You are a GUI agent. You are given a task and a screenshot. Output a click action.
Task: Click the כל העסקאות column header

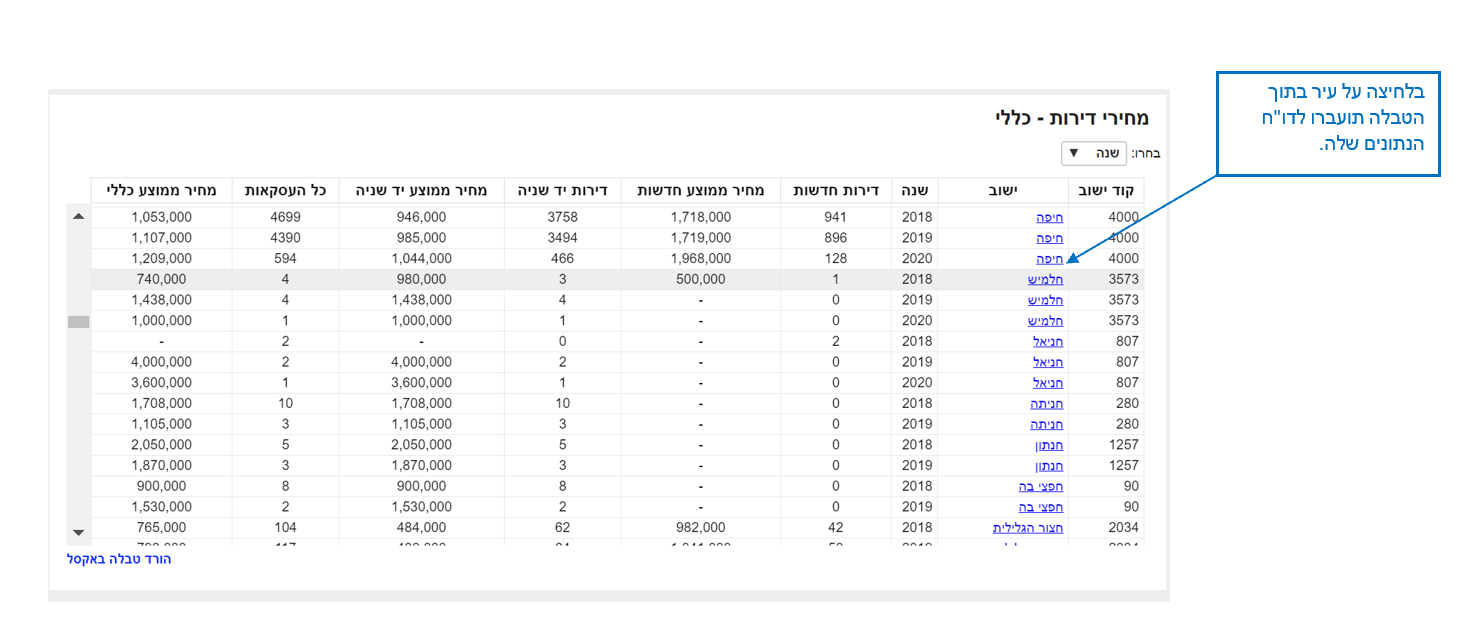286,190
